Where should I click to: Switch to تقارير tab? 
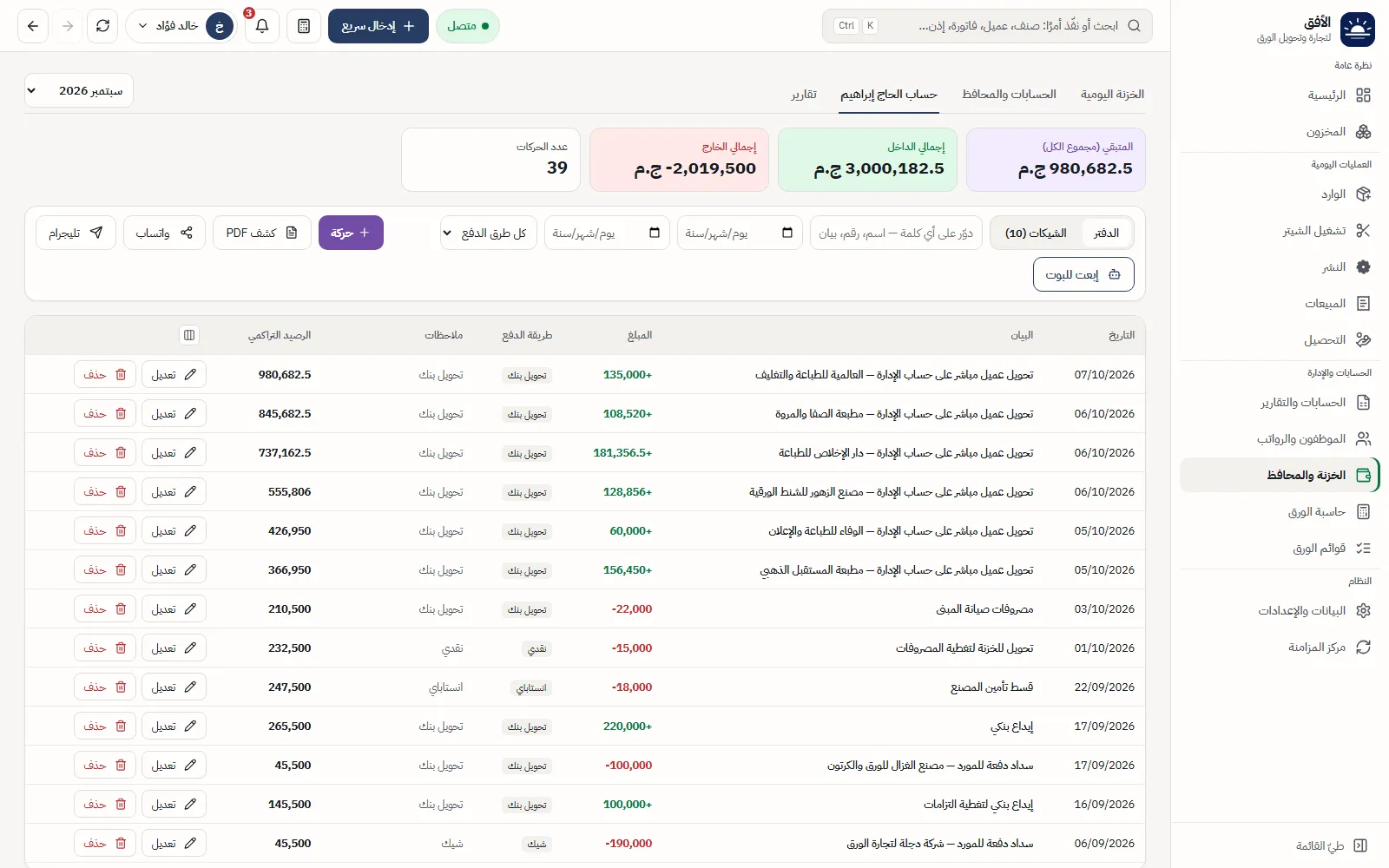click(x=803, y=94)
